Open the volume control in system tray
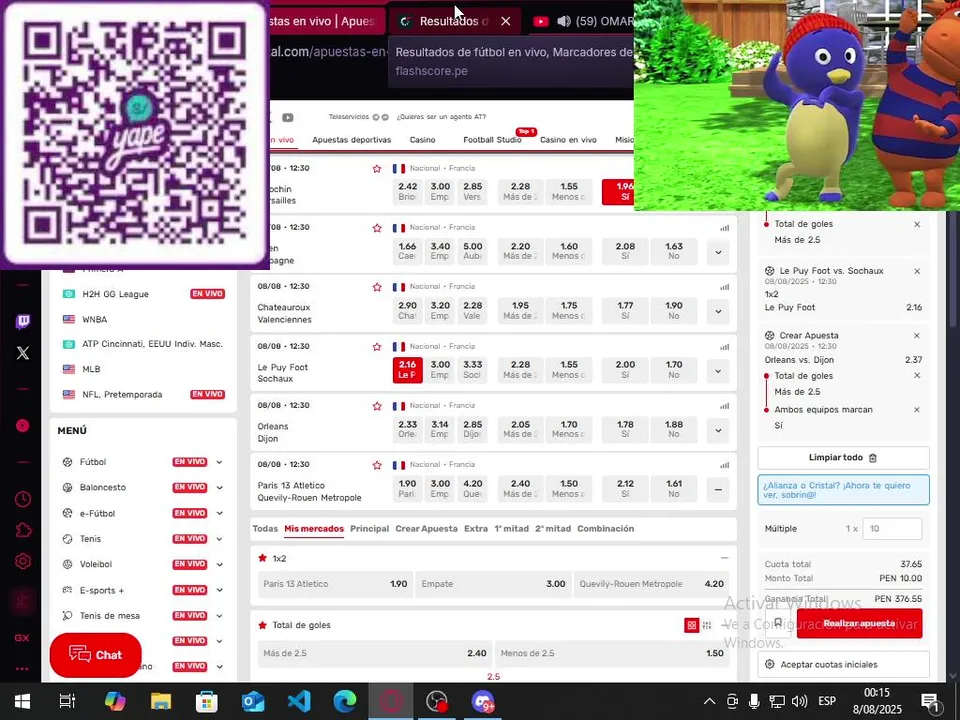The width and height of the screenshot is (960, 720). pos(798,701)
